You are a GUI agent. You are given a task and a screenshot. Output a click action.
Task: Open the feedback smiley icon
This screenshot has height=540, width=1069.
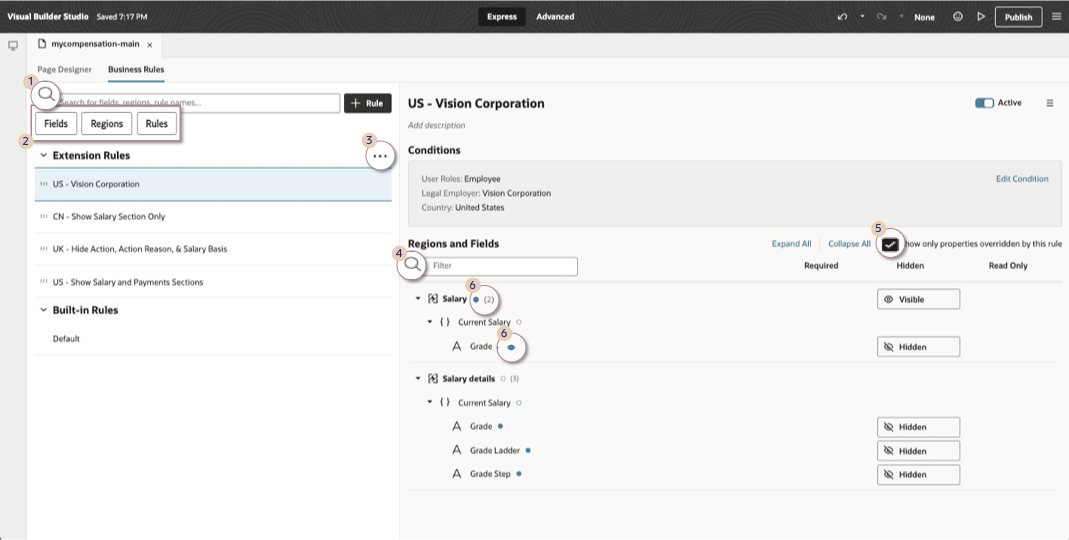coord(958,17)
